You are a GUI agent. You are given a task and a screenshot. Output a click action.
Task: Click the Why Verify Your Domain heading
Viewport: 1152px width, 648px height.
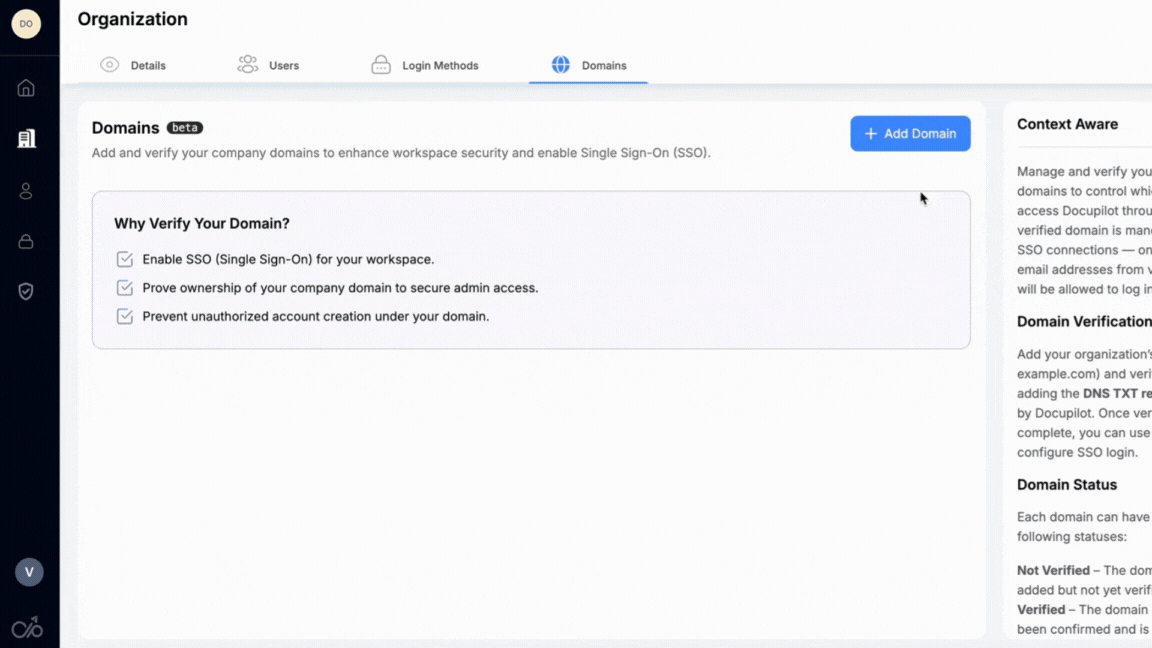coord(202,224)
